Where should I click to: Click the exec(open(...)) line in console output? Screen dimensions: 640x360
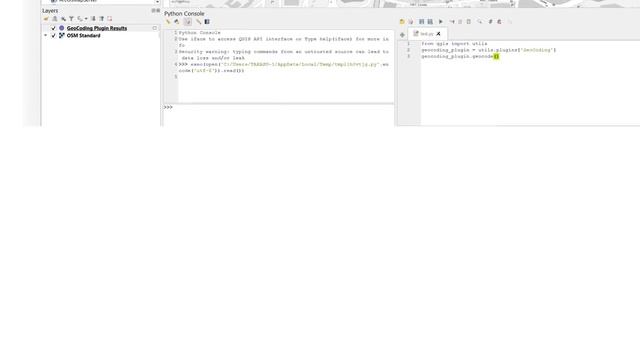284,67
